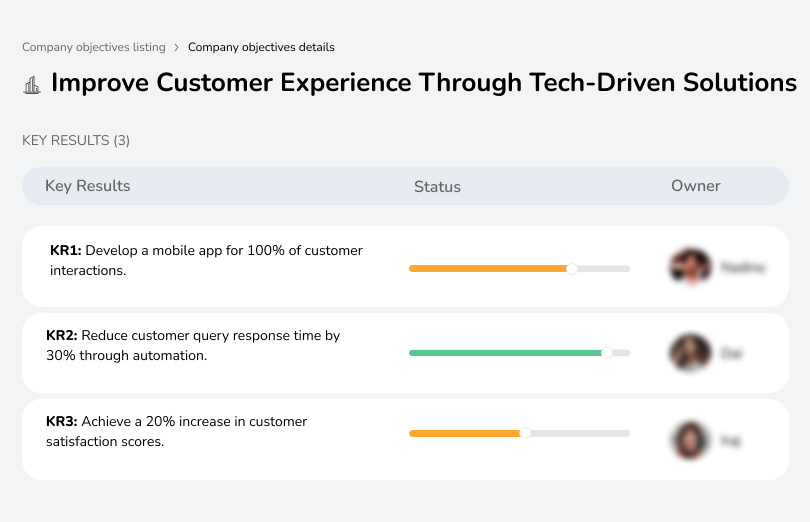The width and height of the screenshot is (810, 522).
Task: Click the building icon beside the objective title
Action: coord(32,85)
